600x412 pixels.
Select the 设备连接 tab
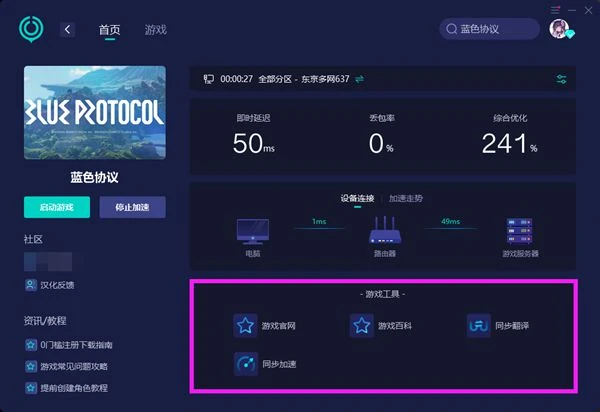[357, 199]
